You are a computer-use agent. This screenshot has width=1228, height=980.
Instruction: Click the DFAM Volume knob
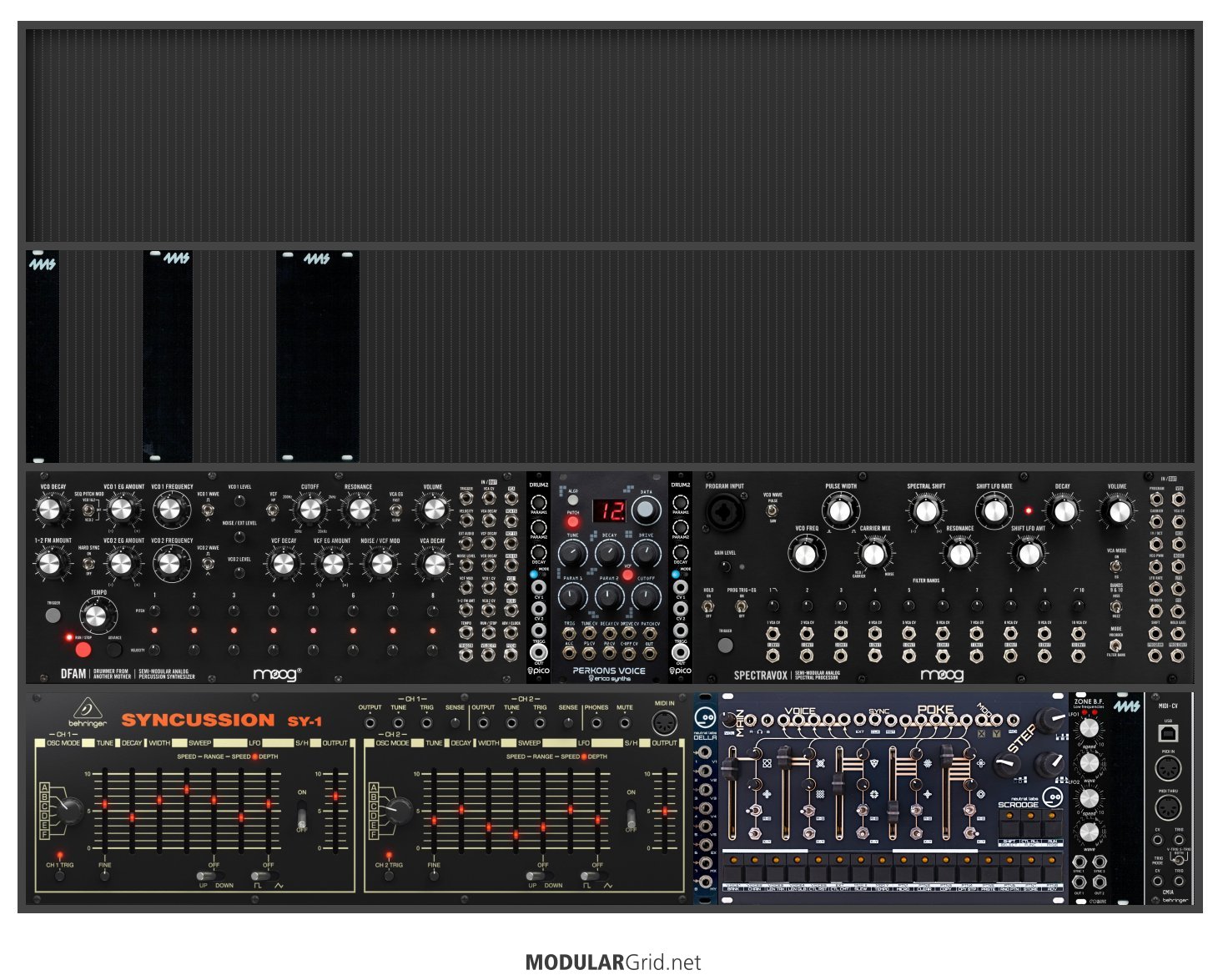tap(432, 510)
